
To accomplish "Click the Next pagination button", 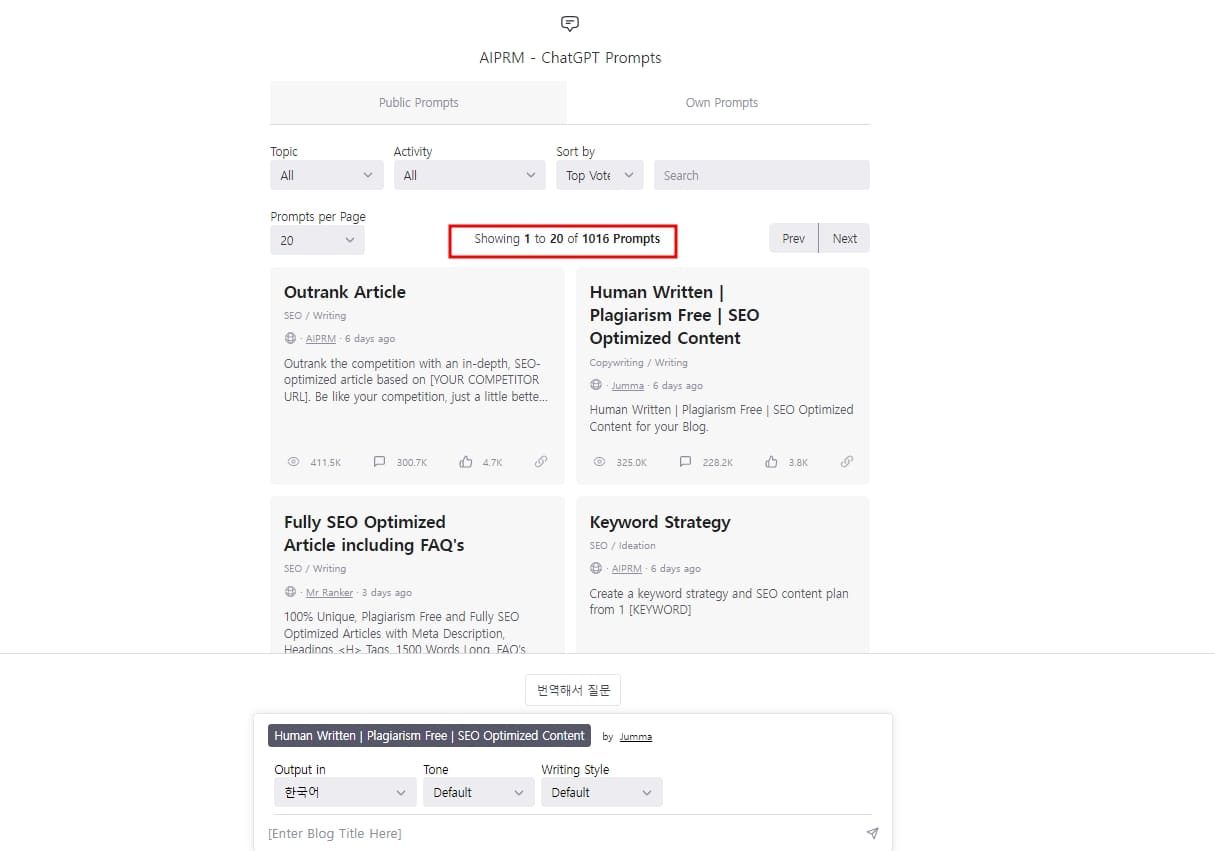I will (844, 238).
